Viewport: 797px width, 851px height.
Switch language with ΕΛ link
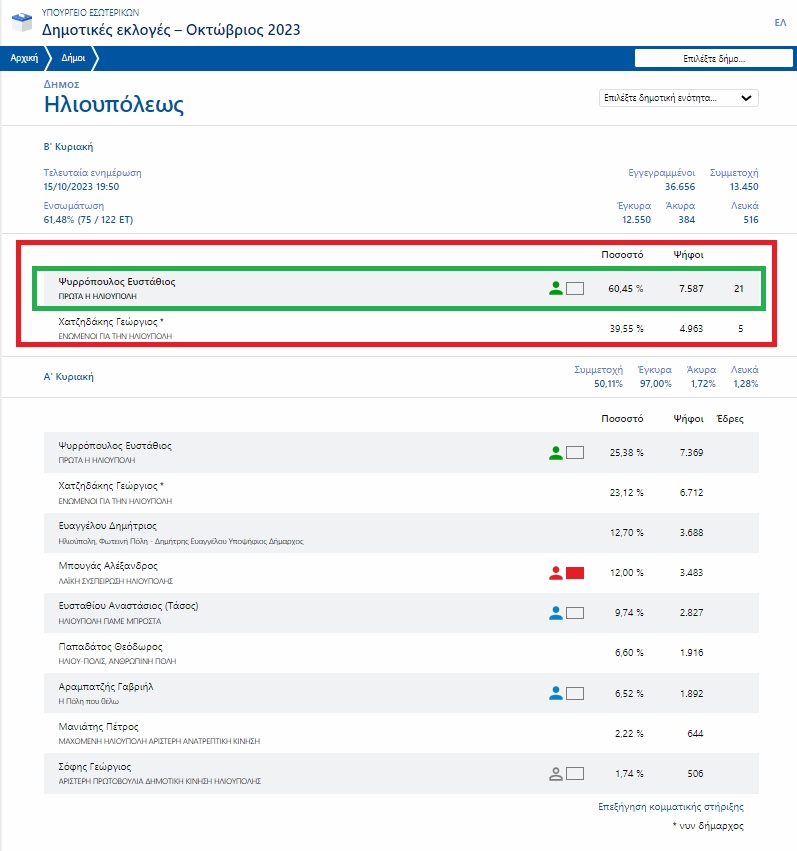click(780, 23)
